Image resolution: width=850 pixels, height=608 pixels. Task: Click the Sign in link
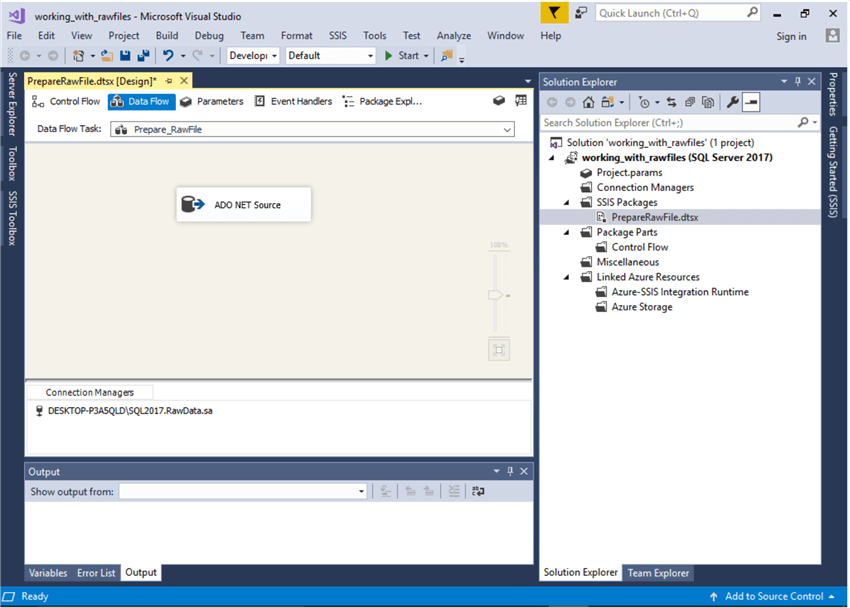click(x=791, y=36)
